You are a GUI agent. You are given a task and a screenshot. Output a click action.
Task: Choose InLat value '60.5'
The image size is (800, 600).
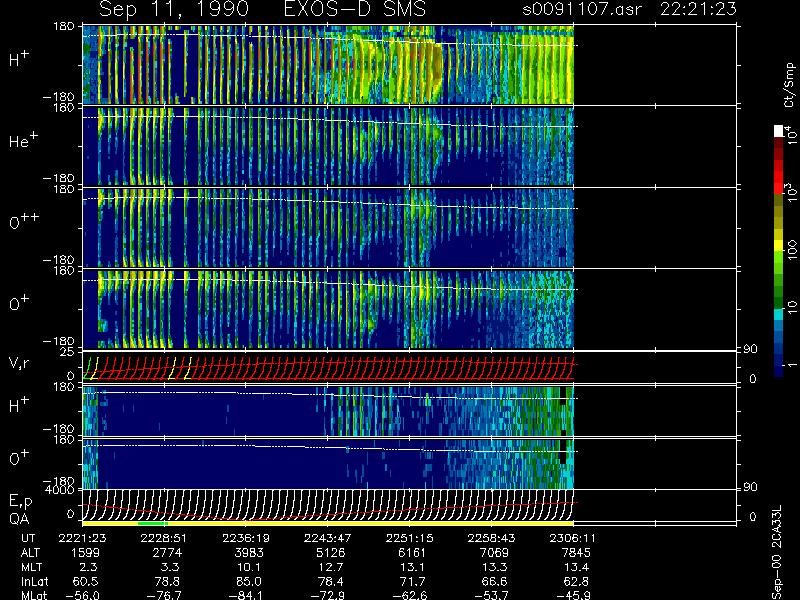(x=87, y=581)
